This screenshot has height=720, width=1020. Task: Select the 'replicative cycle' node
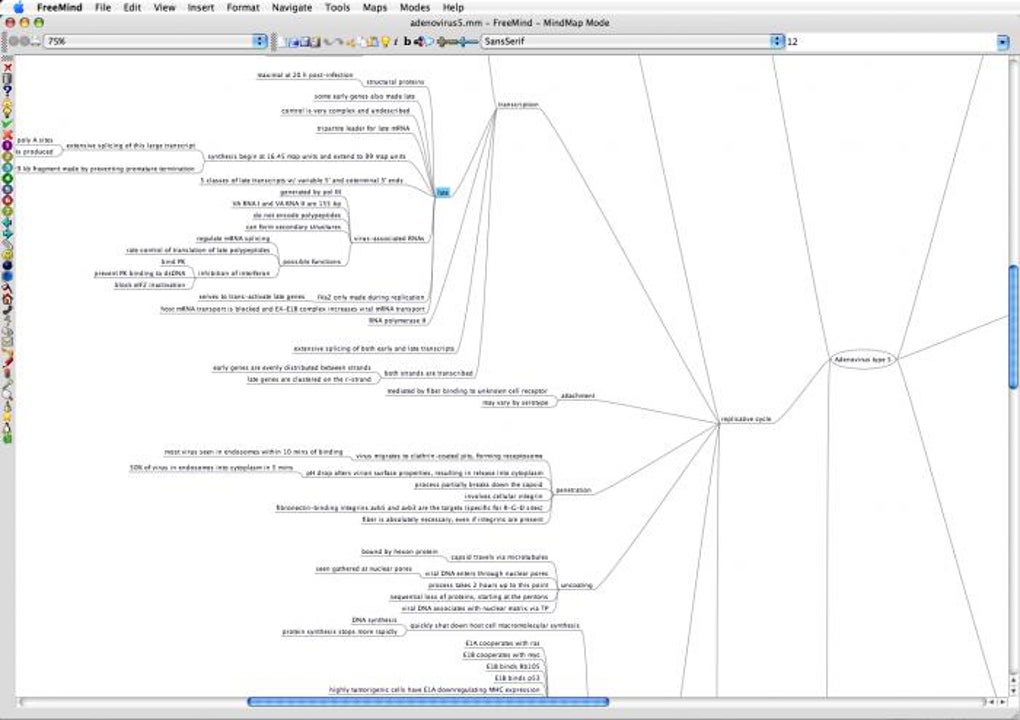[746, 419]
